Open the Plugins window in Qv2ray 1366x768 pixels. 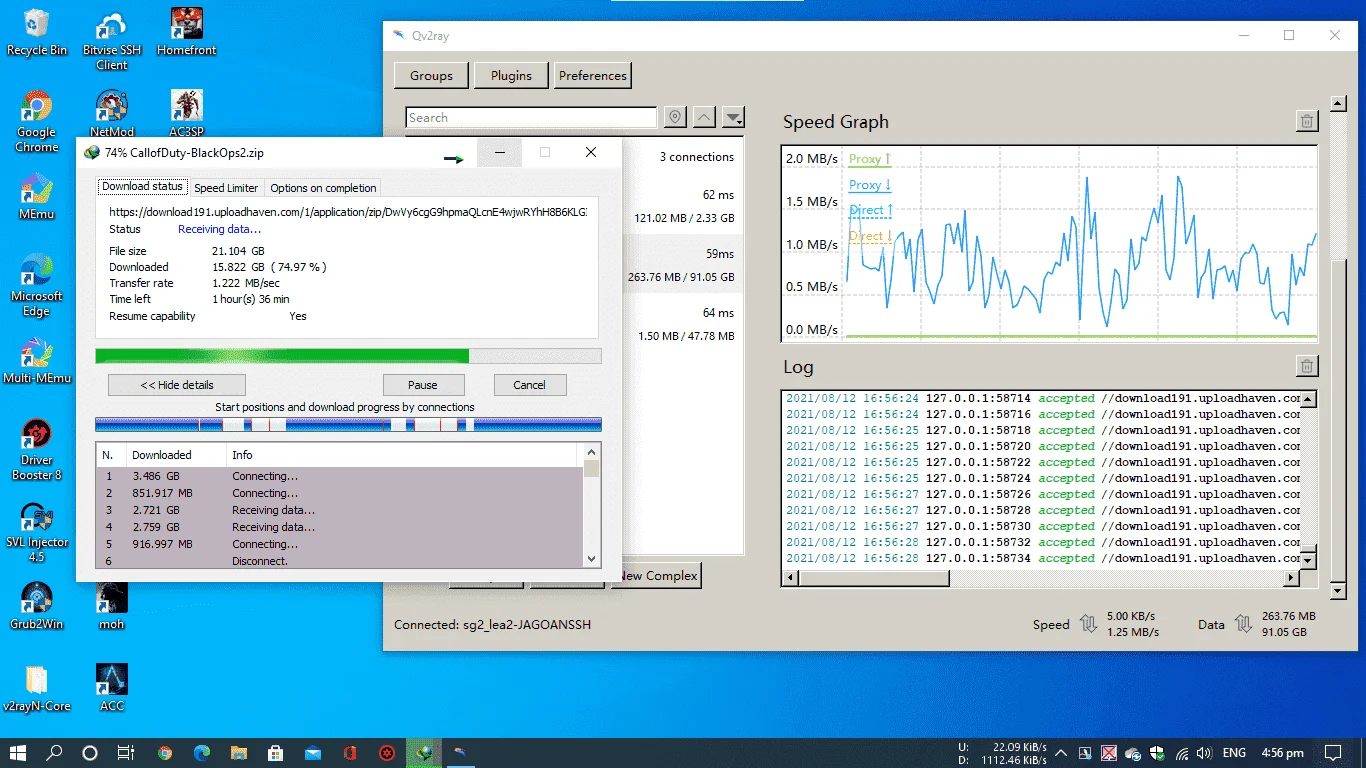tap(511, 75)
